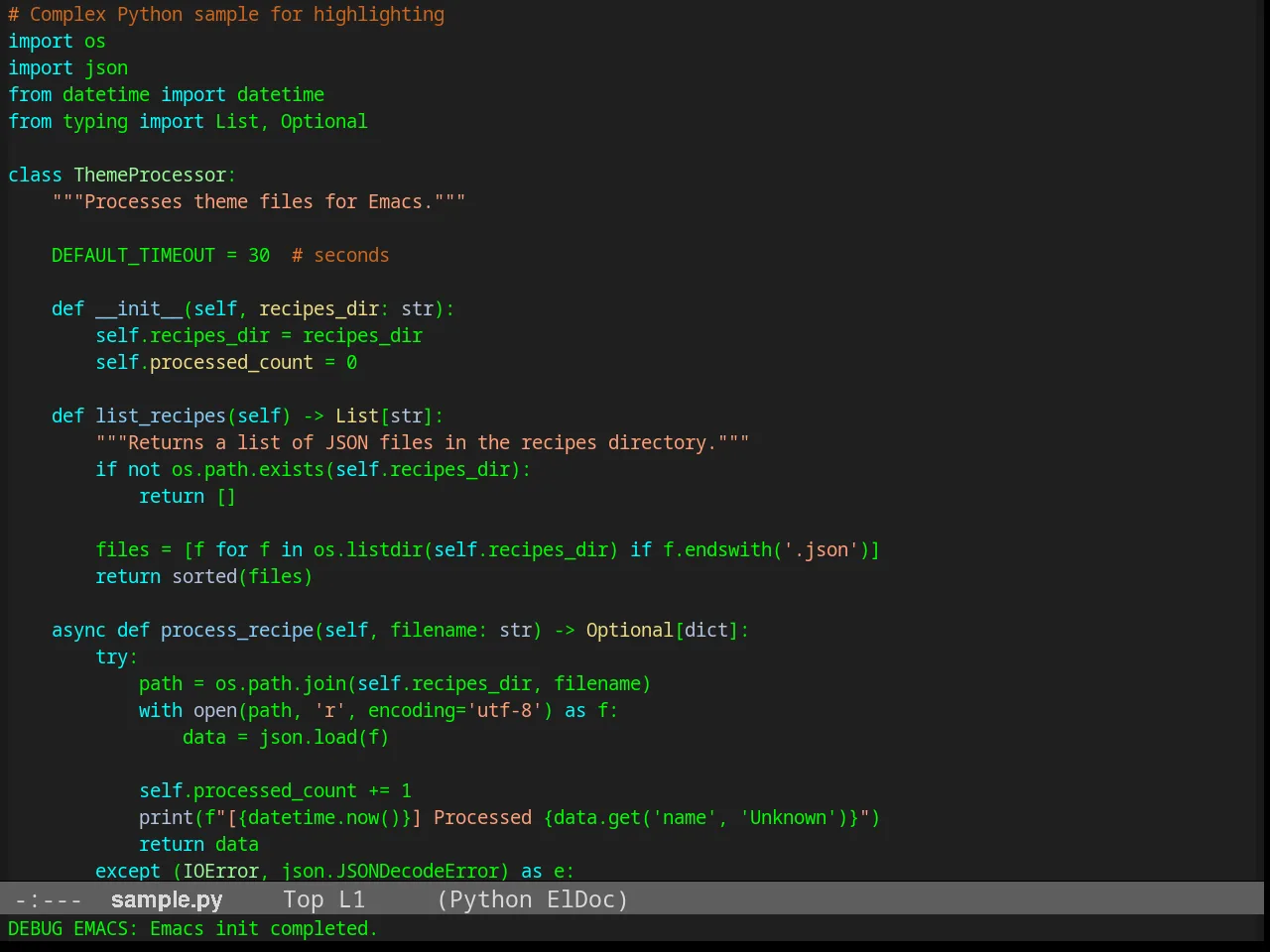Viewport: 1270px width, 952px height.
Task: Click the Python major mode indicator
Action: coord(491,899)
